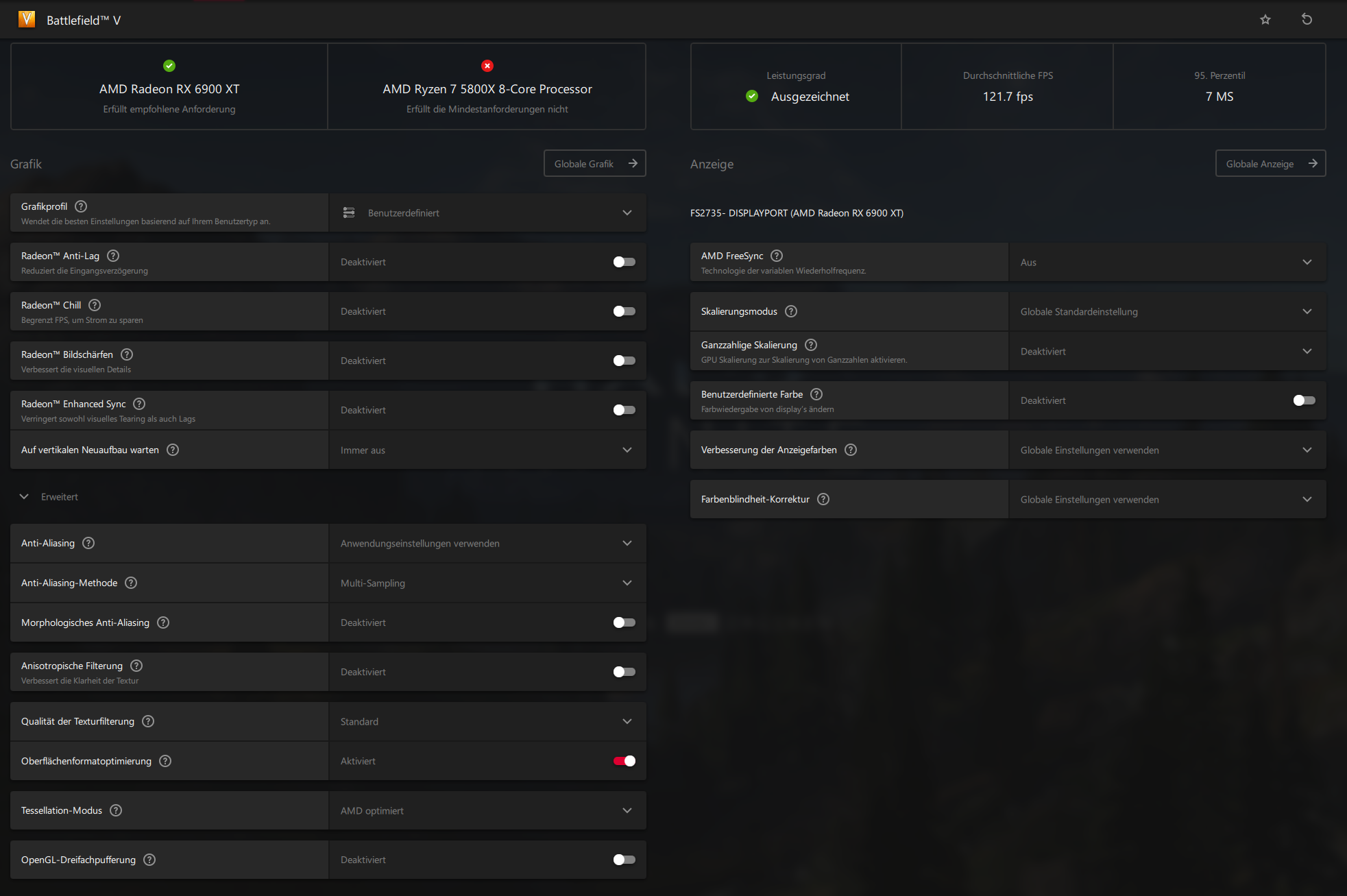
Task: Enable the Radeon Anti-Lag toggle
Action: tap(624, 262)
